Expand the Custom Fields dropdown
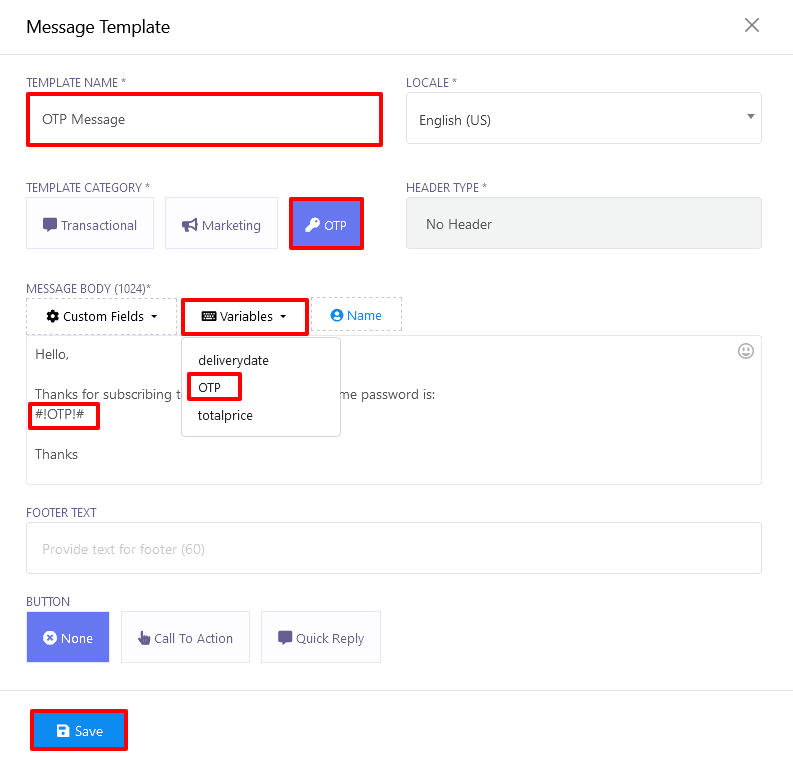This screenshot has height=765, width=793. 102,316
